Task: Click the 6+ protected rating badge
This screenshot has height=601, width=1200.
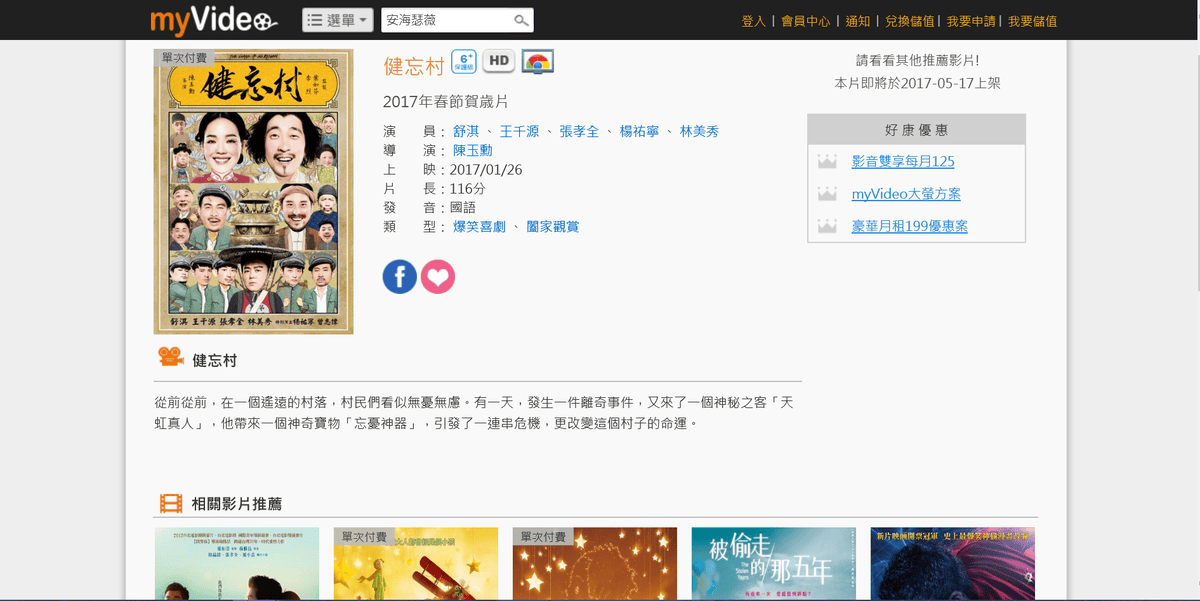Action: (x=463, y=62)
